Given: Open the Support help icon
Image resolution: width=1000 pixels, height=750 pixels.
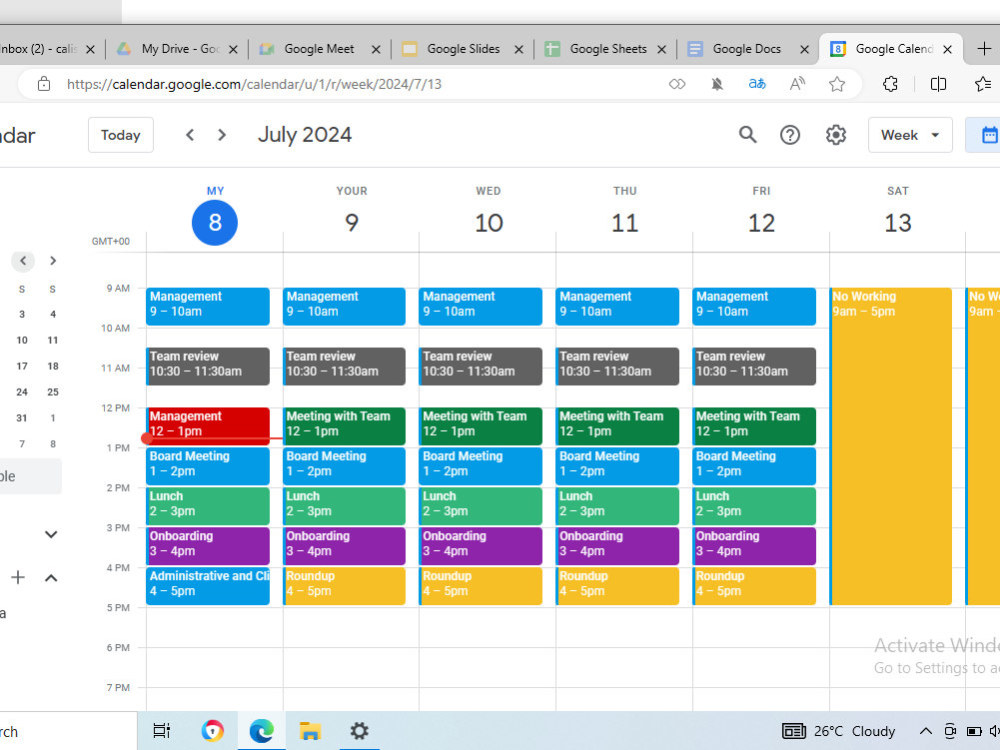Looking at the screenshot, I should [790, 135].
